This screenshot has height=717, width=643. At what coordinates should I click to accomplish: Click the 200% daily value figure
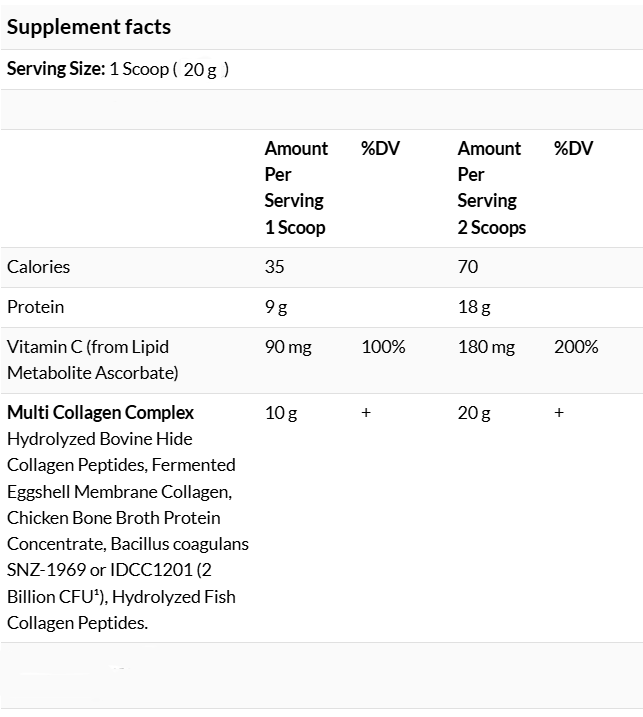click(x=576, y=347)
